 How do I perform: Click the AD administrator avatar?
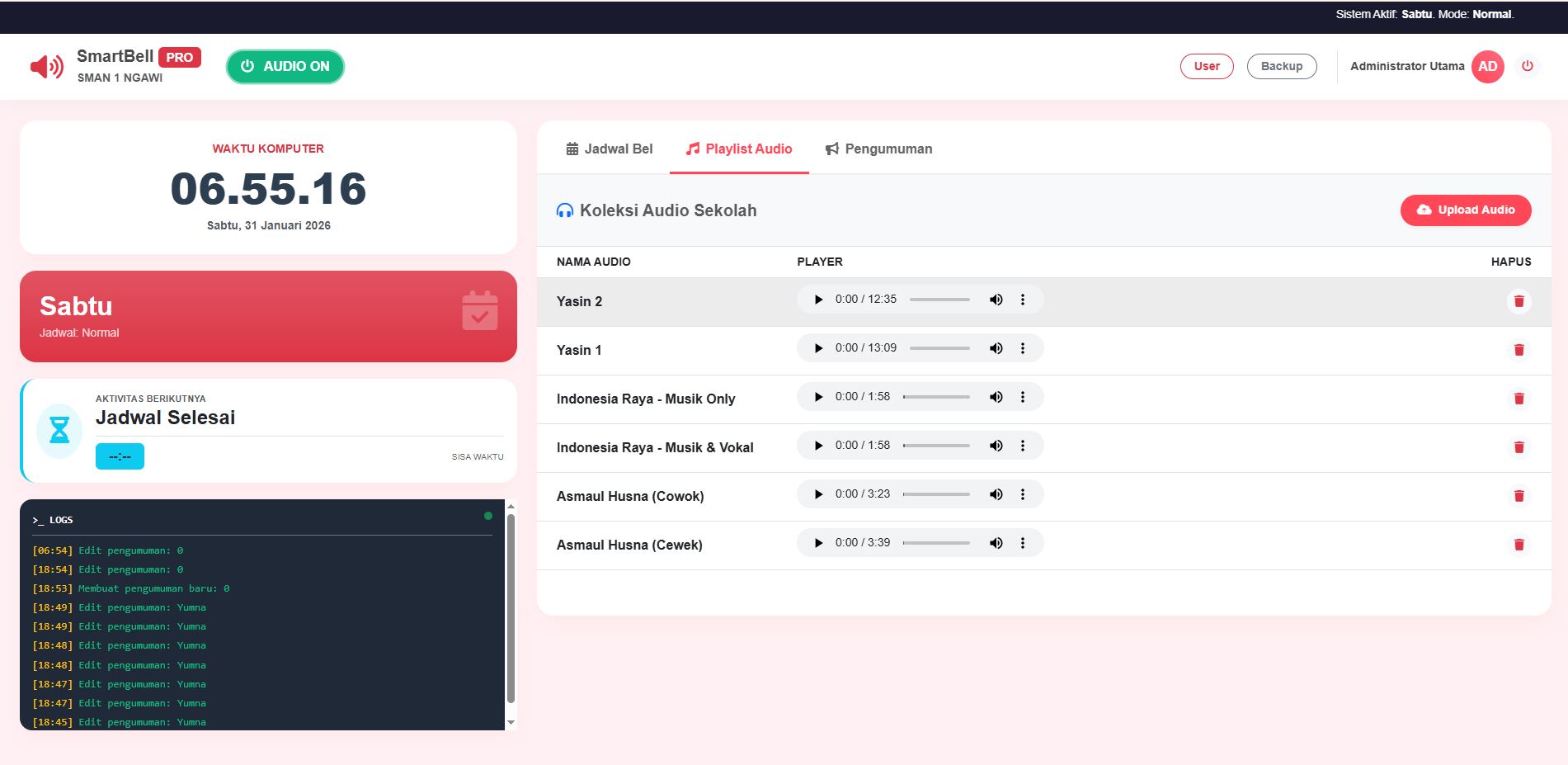[1487, 67]
